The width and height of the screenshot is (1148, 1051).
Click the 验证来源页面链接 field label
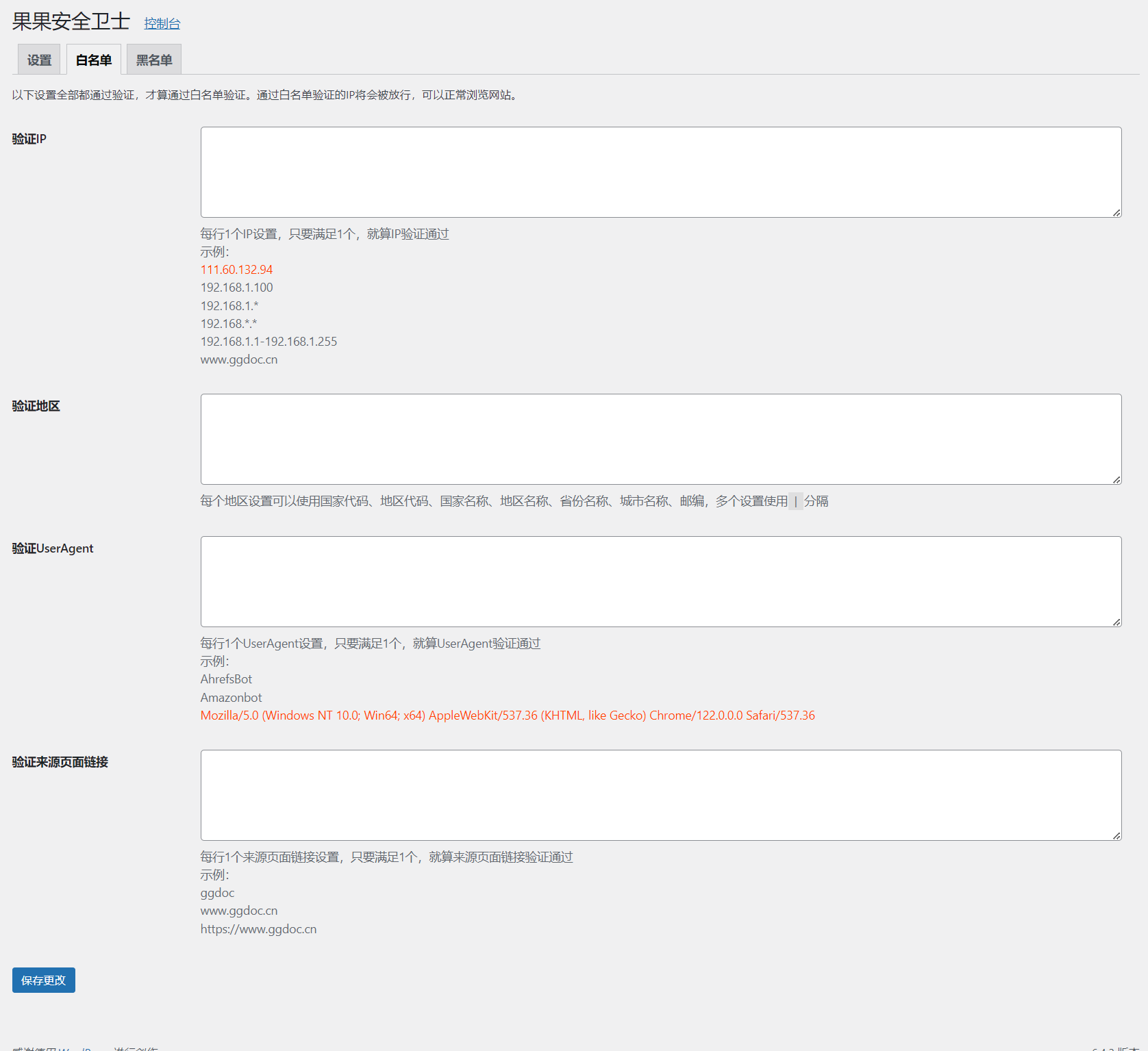pos(60,762)
